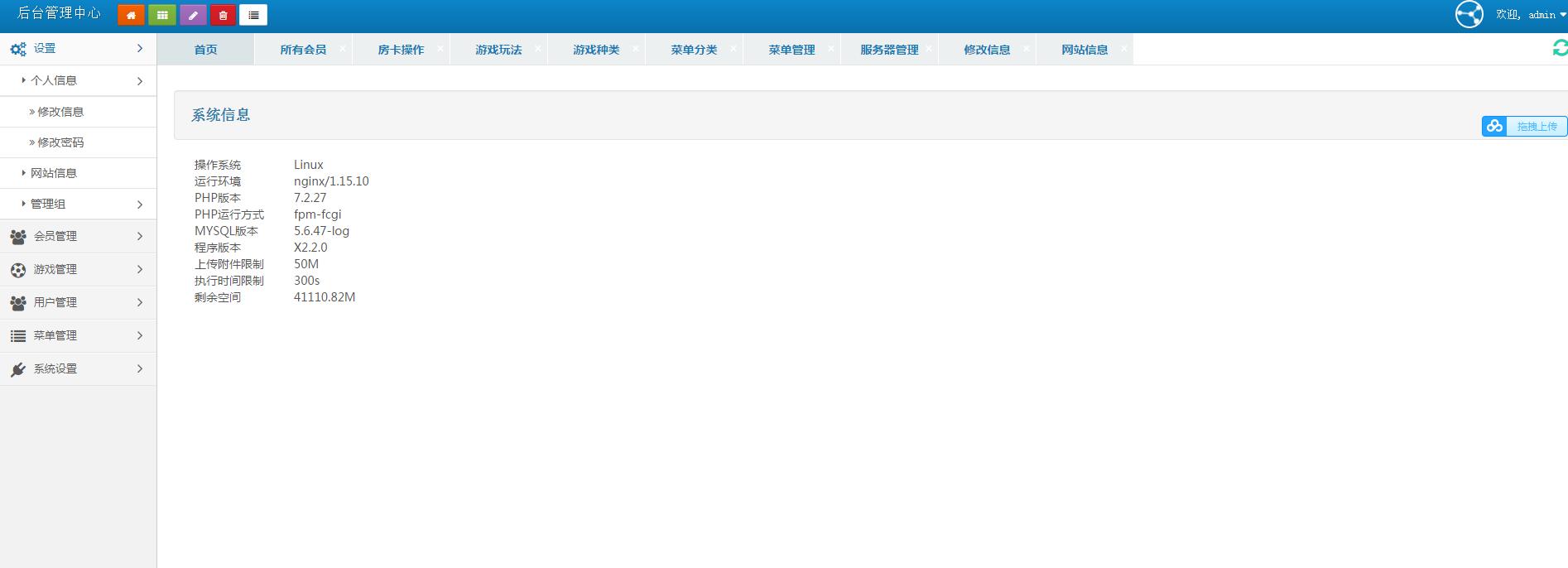Open the admin user dropdown arrow
Viewport: 1568px width, 568px height.
coord(1562,15)
